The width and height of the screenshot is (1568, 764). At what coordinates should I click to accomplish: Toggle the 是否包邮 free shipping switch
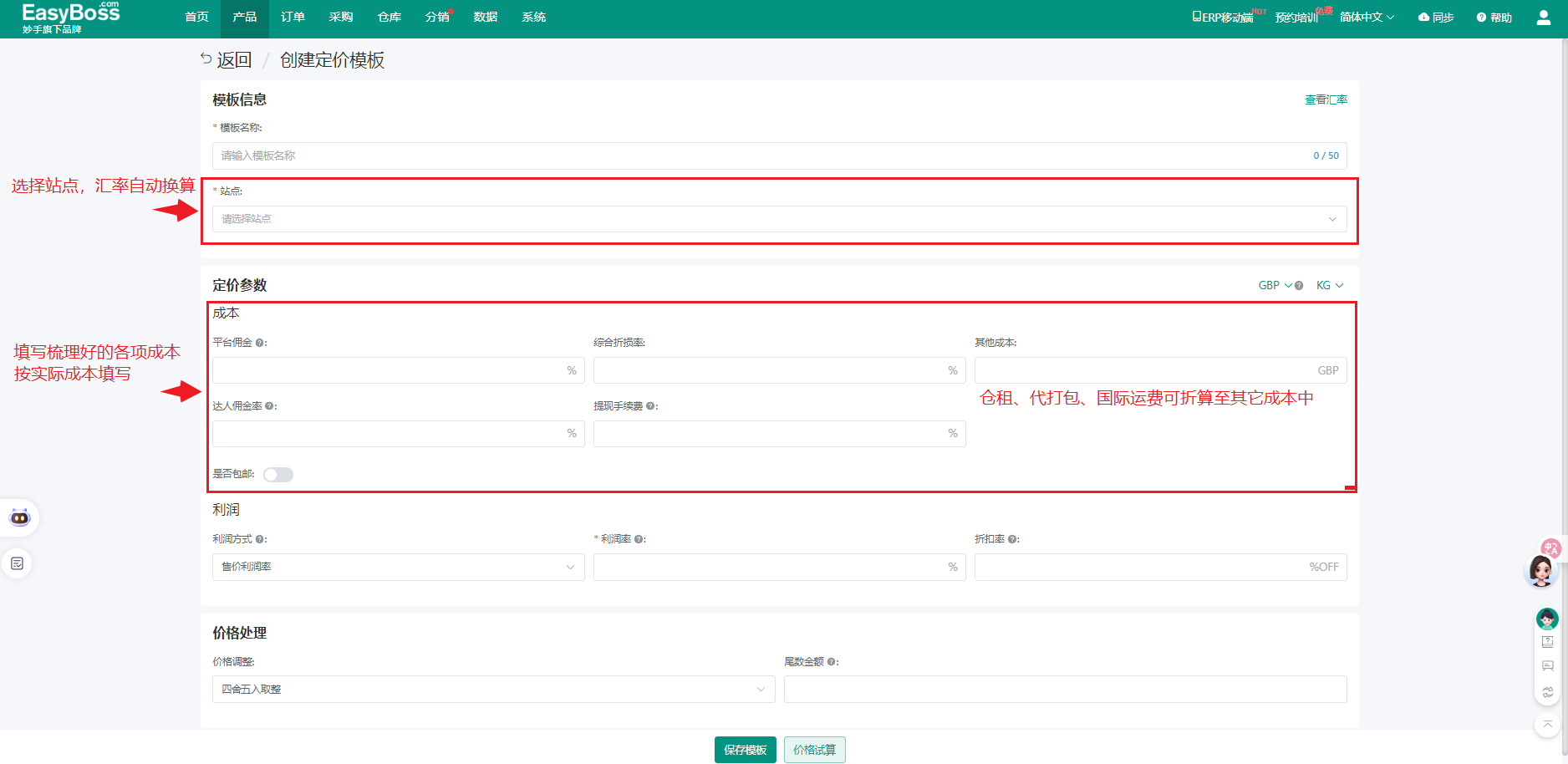point(277,475)
